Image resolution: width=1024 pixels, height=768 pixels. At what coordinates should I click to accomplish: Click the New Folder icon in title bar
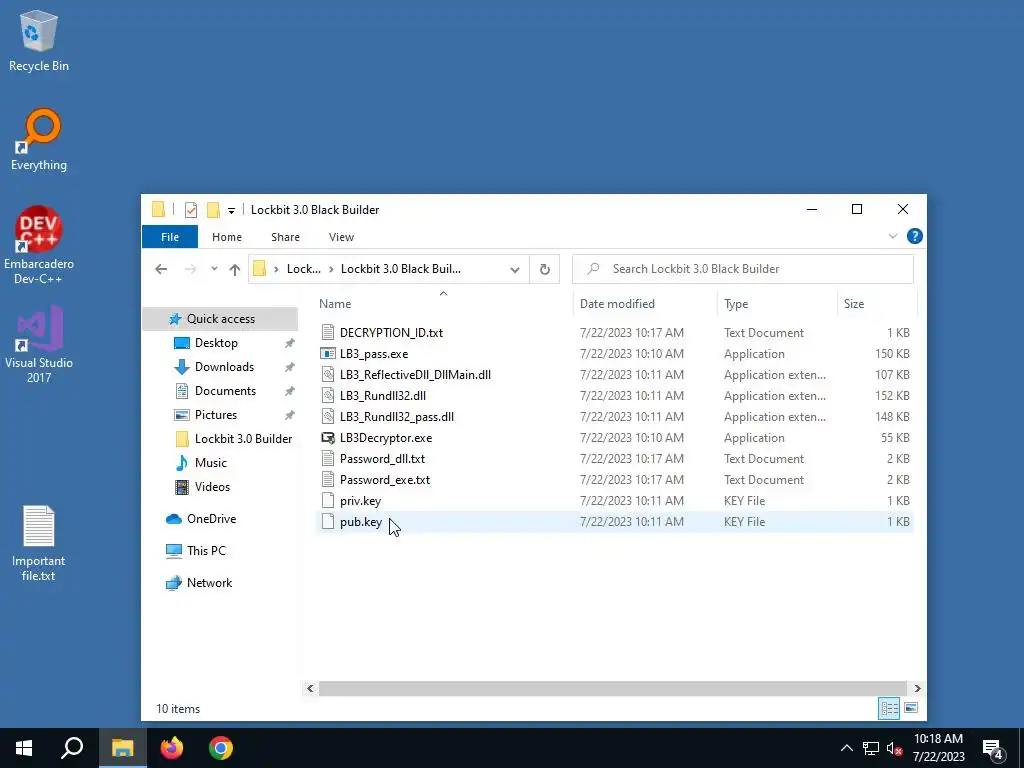click(x=213, y=210)
